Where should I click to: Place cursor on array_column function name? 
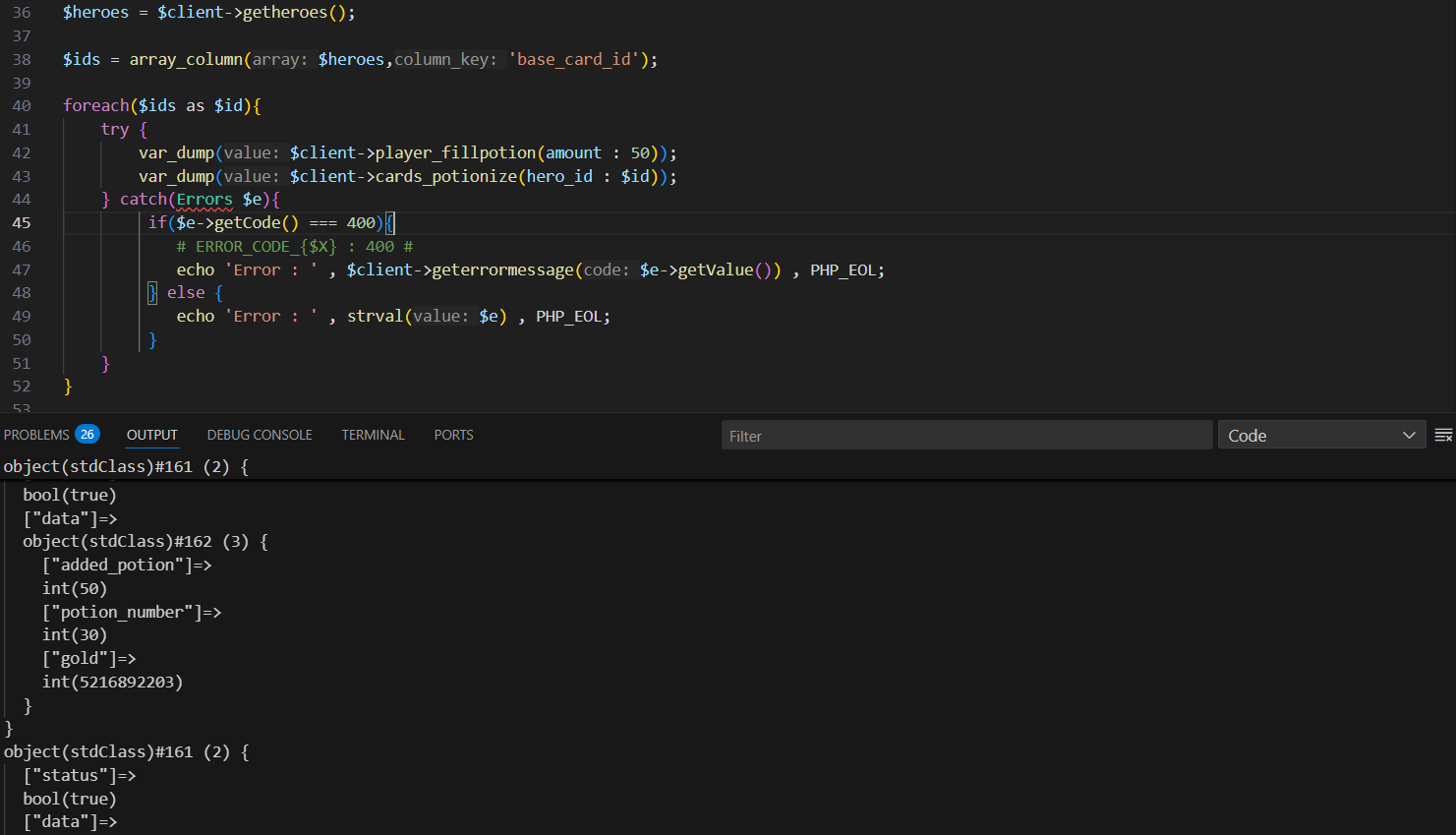pos(186,60)
